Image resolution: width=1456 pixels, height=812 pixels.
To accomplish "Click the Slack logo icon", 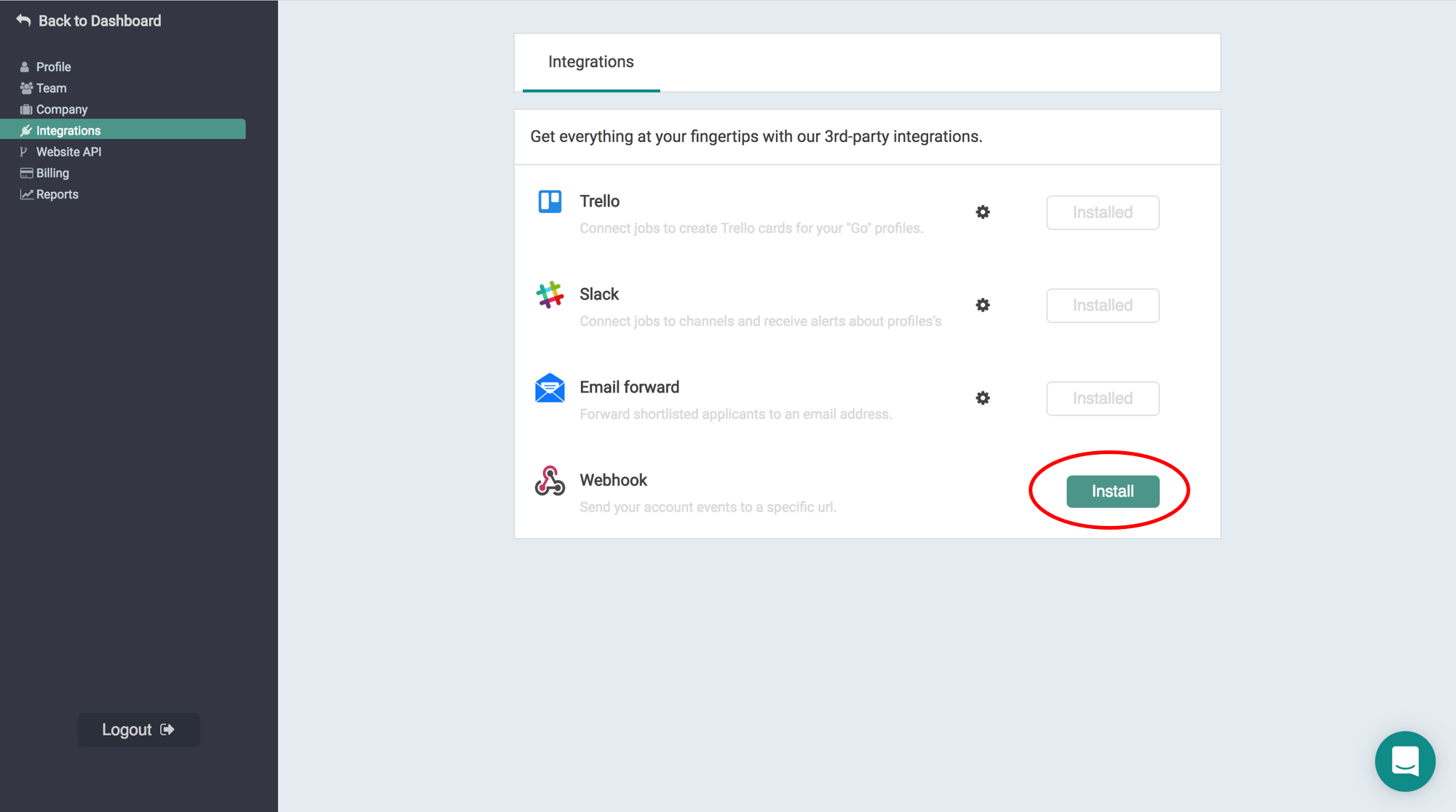I will point(550,295).
